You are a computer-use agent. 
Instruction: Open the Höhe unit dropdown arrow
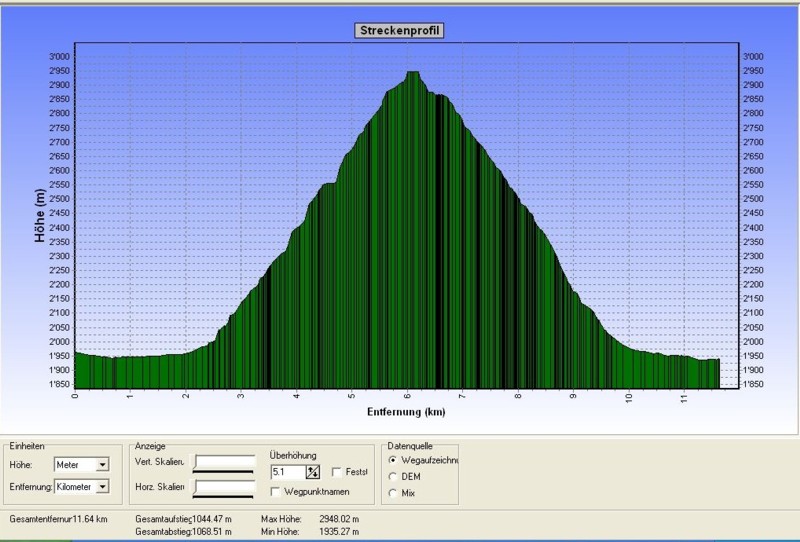coord(102,464)
